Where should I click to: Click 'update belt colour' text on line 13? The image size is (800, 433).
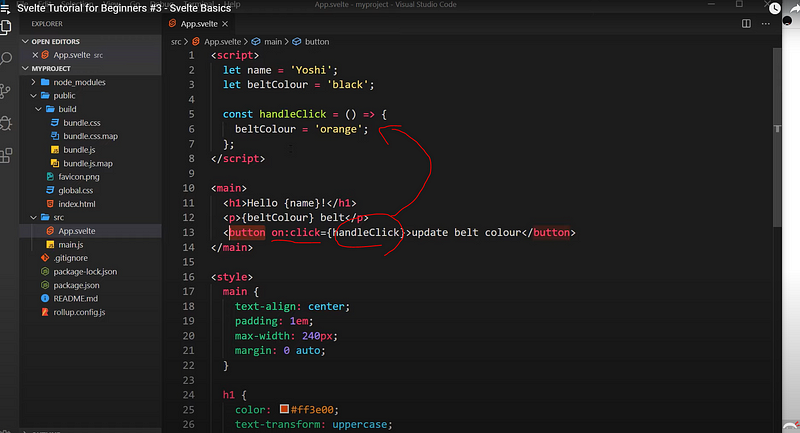click(466, 233)
